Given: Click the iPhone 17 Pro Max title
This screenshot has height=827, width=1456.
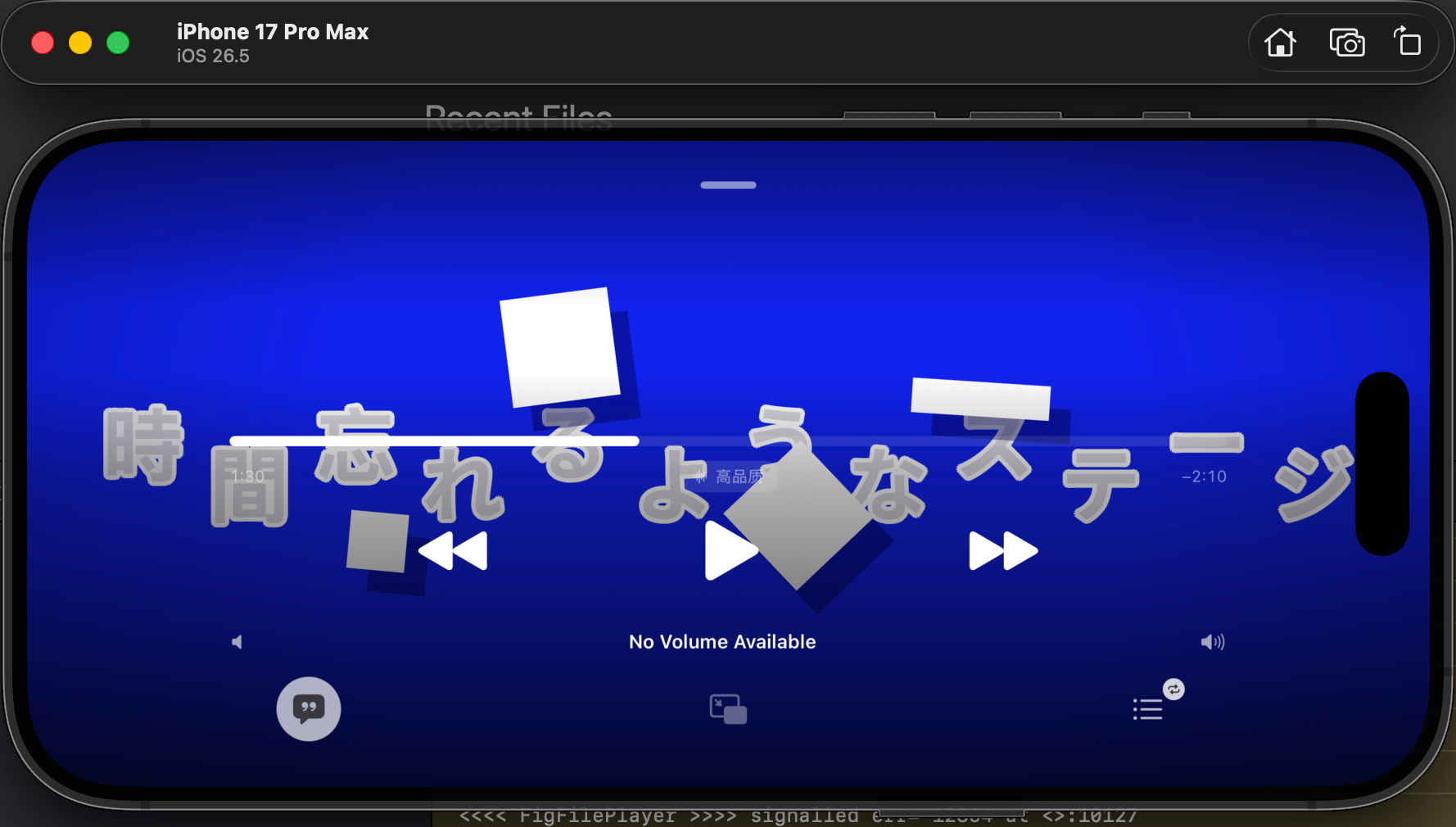Looking at the screenshot, I should 273,32.
